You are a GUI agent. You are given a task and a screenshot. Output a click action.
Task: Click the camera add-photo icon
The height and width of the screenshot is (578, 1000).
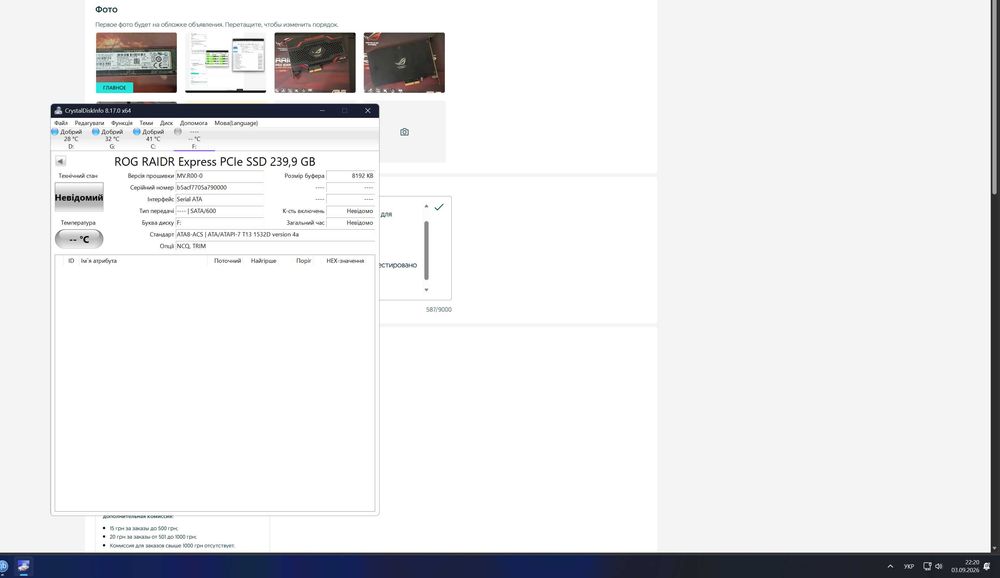tap(404, 132)
